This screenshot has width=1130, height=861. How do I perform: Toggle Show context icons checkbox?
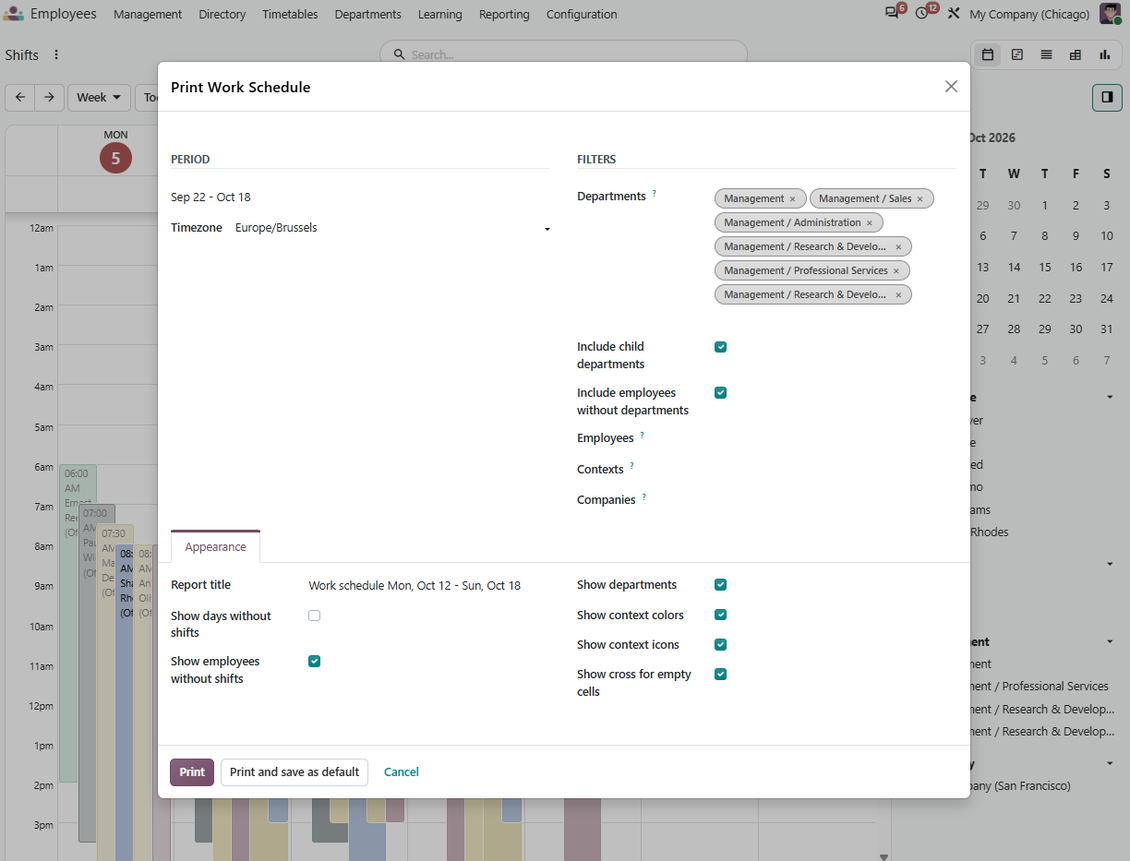click(721, 645)
